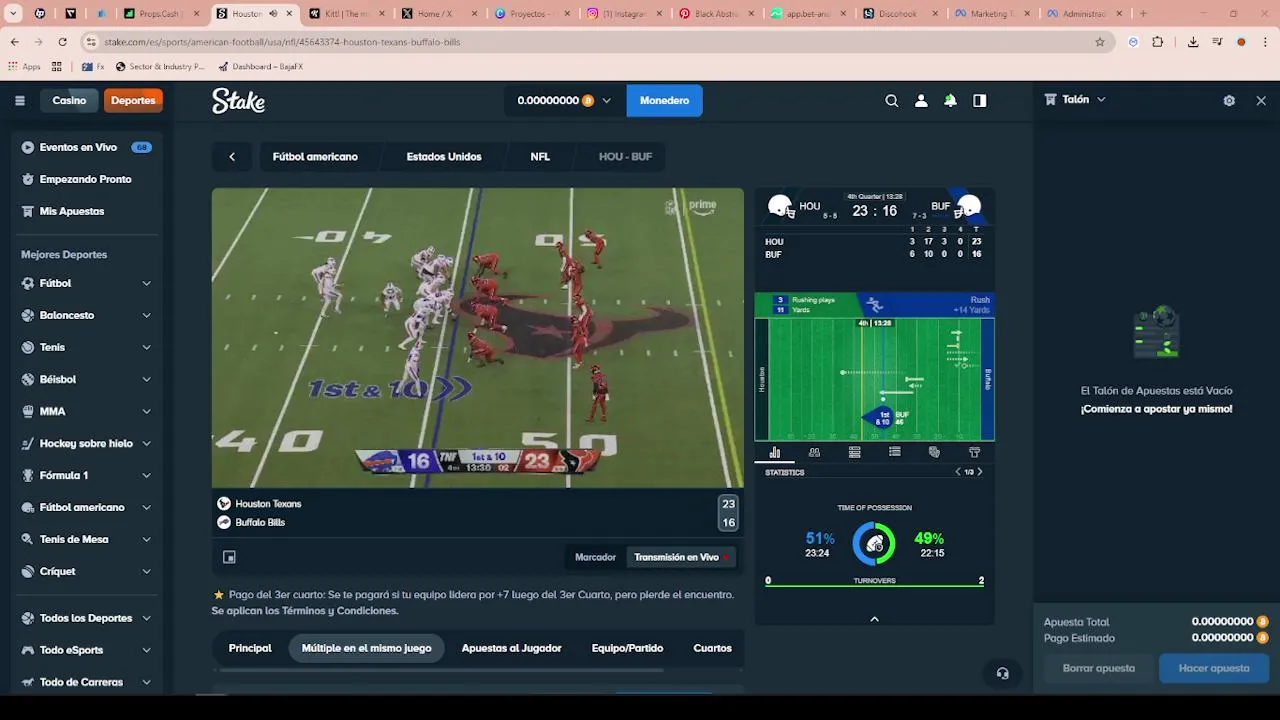Select the statistics bar chart tab icon
The image size is (1280, 720).
tap(774, 452)
